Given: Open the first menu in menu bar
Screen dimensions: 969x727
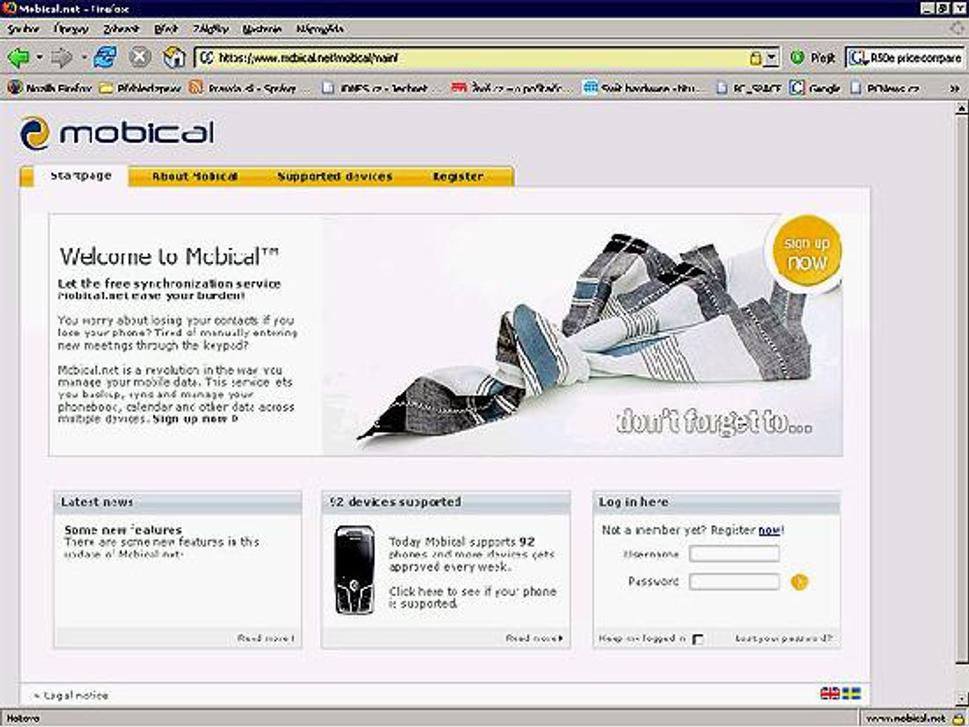Looking at the screenshot, I should 23,28.
